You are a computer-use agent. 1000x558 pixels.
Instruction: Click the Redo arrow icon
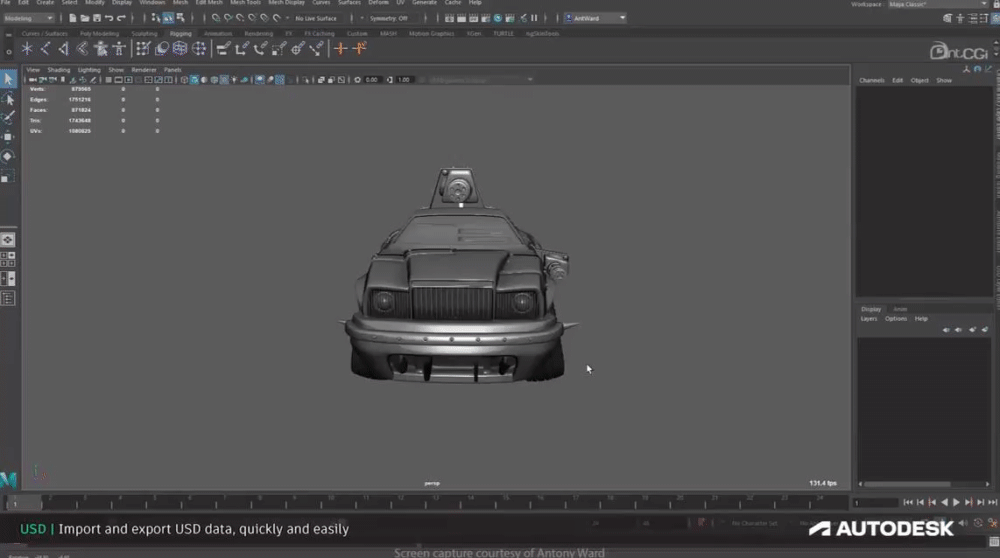tap(121, 18)
